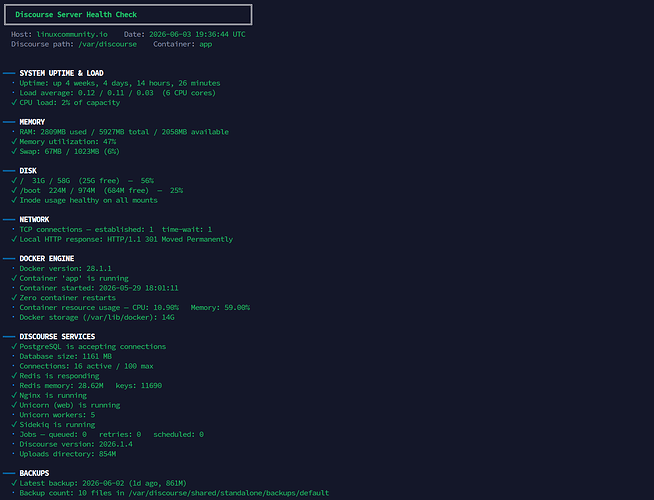Click the TCP connections line
The image size is (654, 500).
tap(116, 229)
